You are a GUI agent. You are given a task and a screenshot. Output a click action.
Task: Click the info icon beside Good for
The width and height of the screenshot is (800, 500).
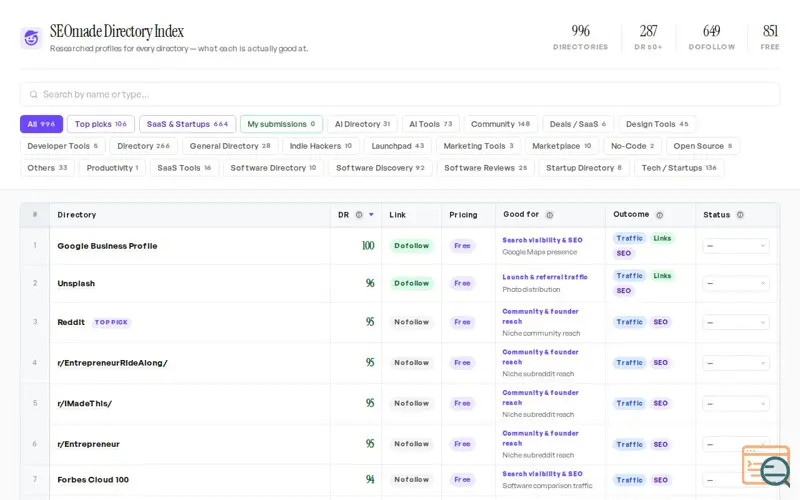(x=549, y=215)
